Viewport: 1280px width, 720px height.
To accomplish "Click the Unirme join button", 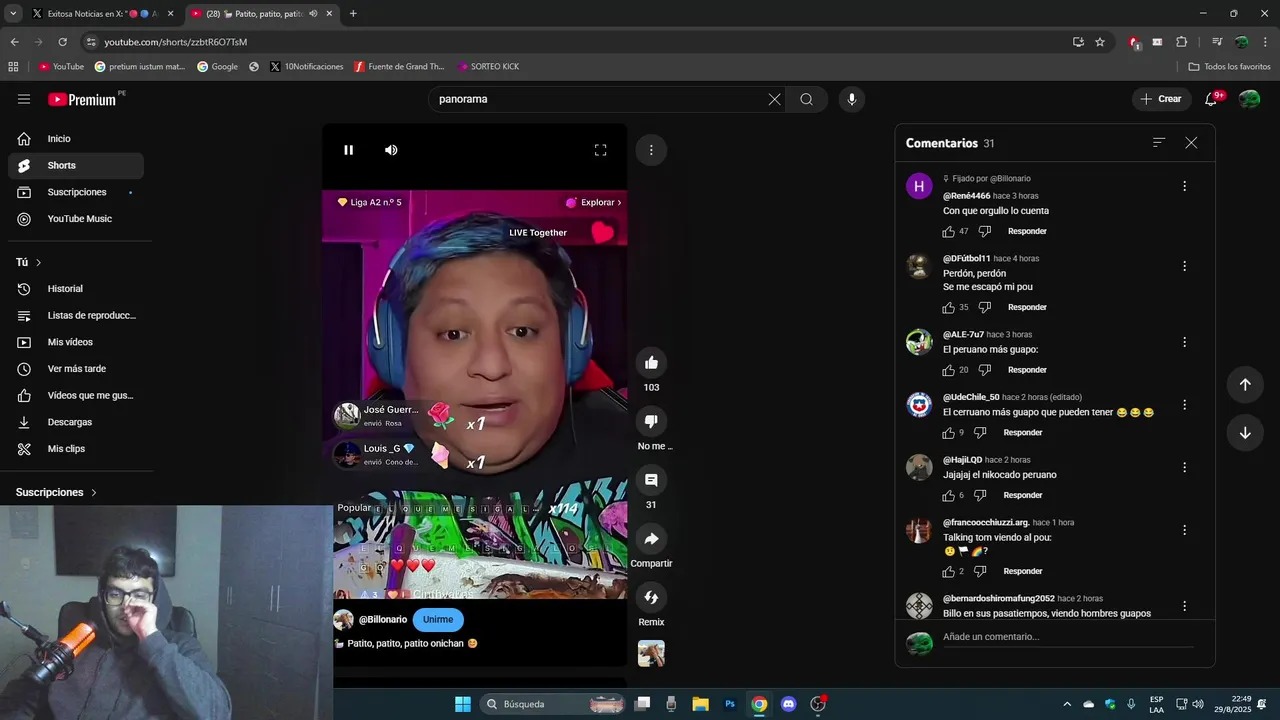I will (x=438, y=620).
